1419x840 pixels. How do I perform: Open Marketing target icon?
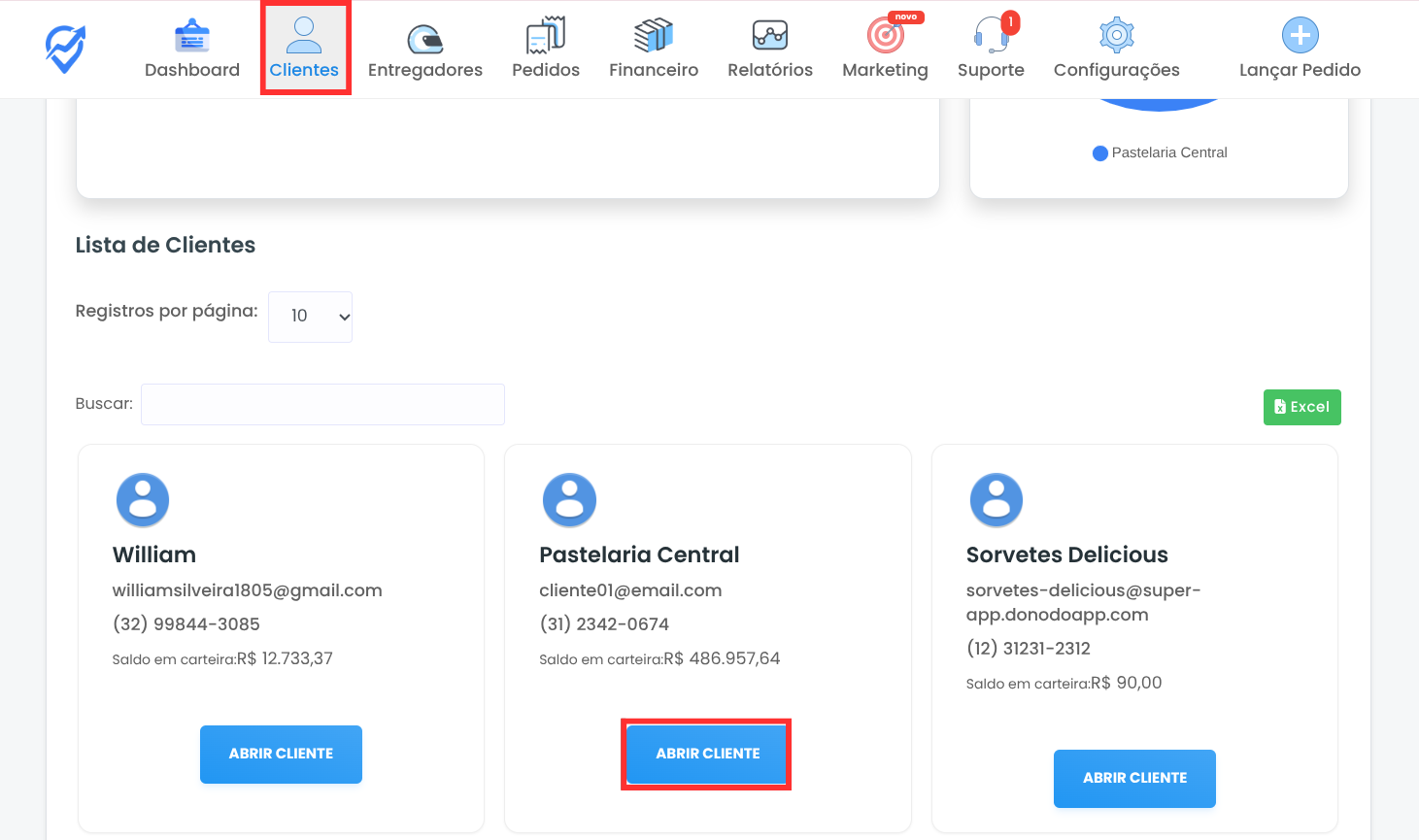tap(885, 36)
